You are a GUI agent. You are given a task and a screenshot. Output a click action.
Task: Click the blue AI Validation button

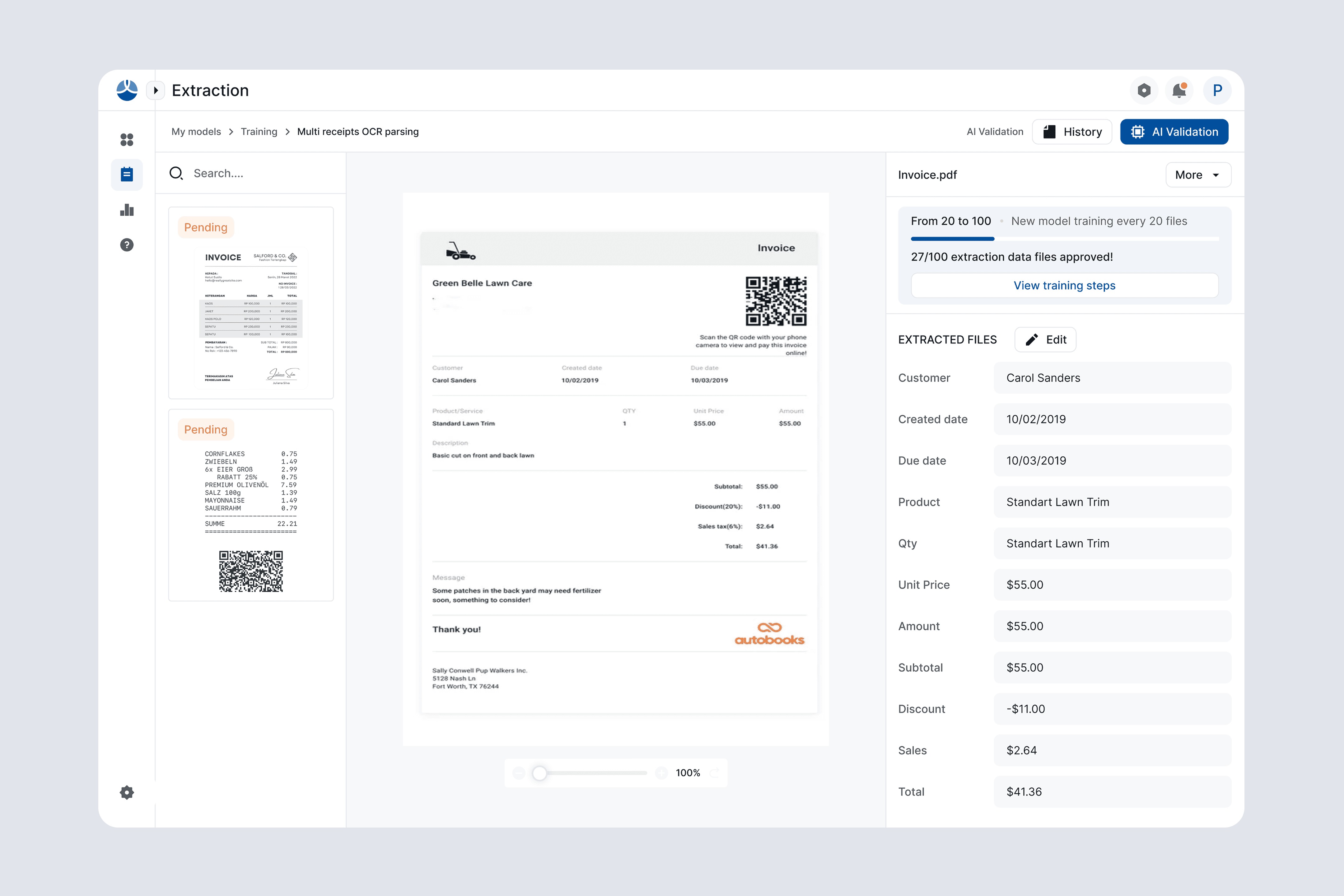coord(1174,132)
